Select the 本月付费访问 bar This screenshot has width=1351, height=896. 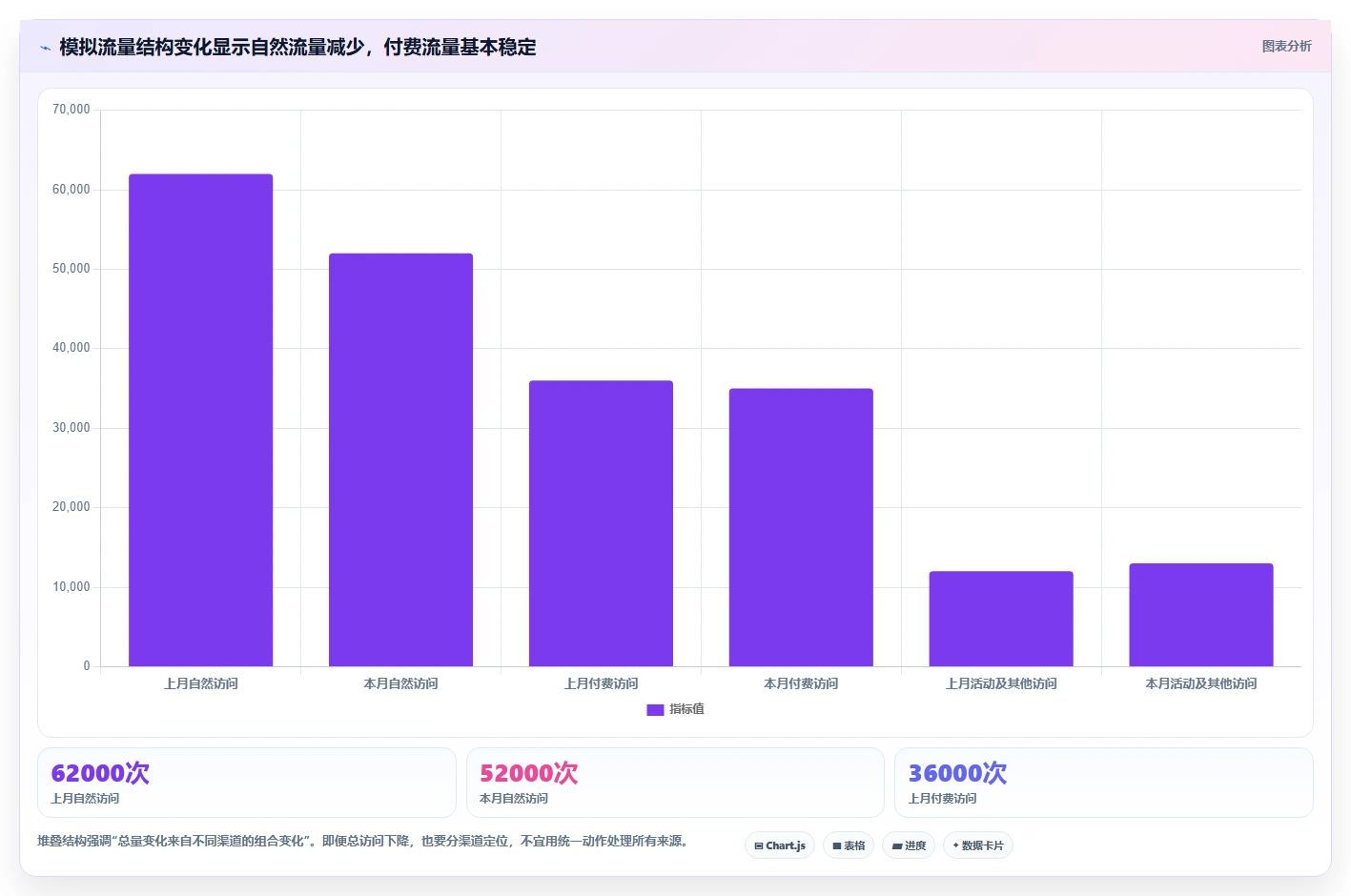tap(801, 527)
